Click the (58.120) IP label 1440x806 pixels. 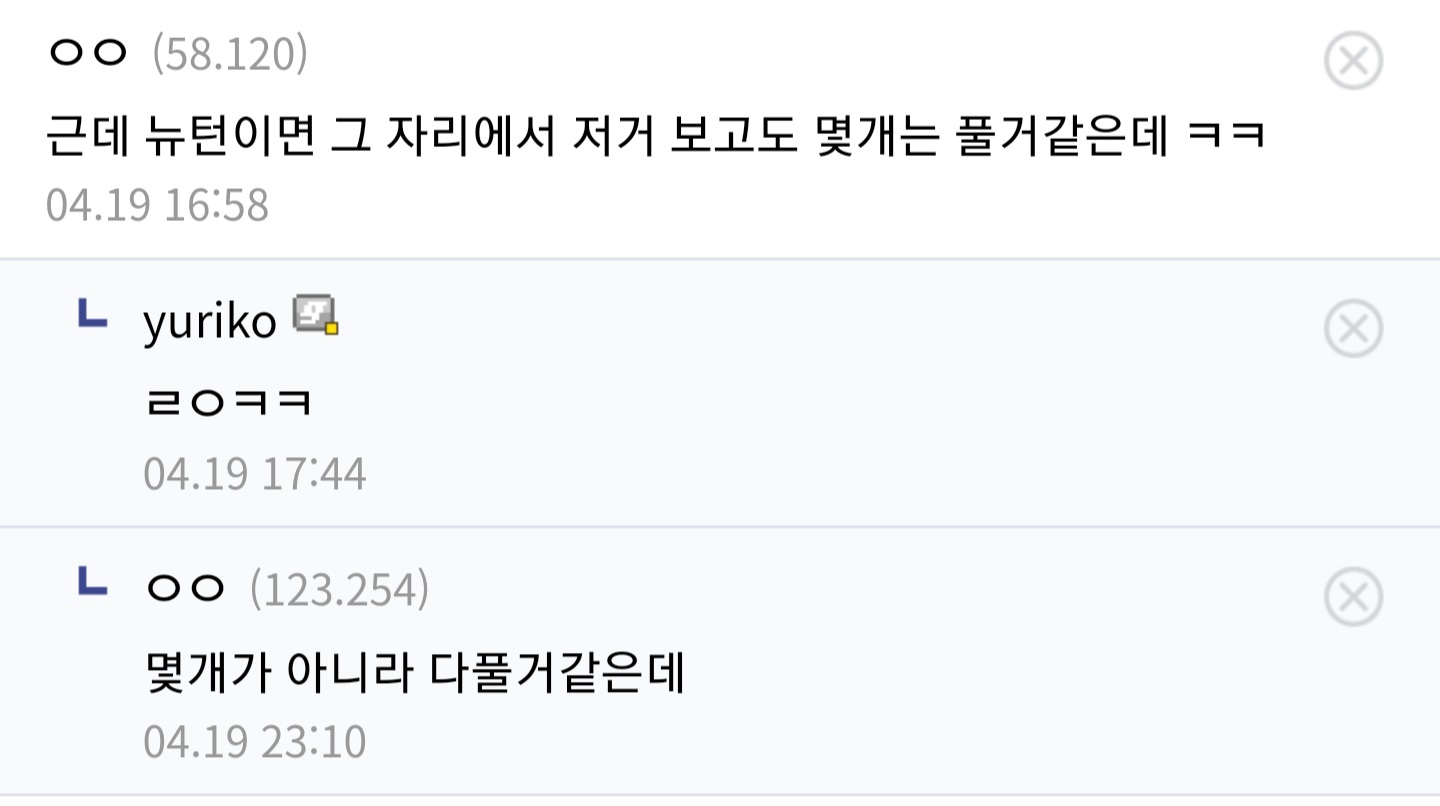[x=230, y=54]
